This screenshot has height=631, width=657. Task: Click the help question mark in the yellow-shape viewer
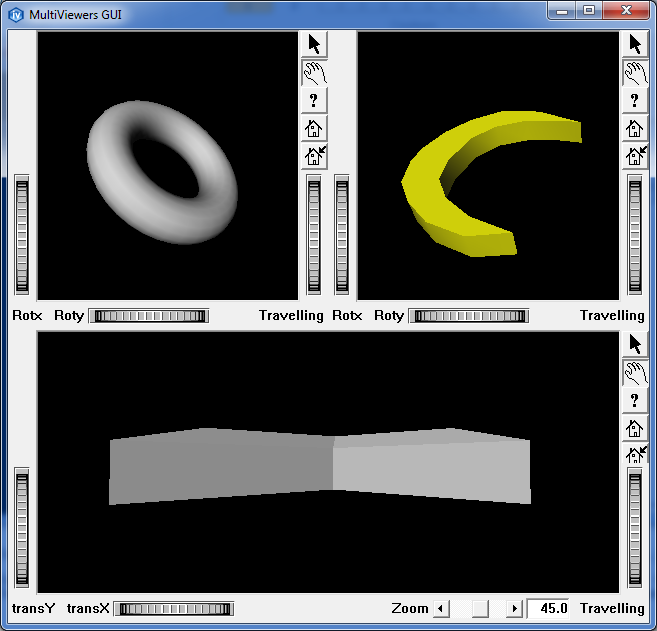coord(635,101)
